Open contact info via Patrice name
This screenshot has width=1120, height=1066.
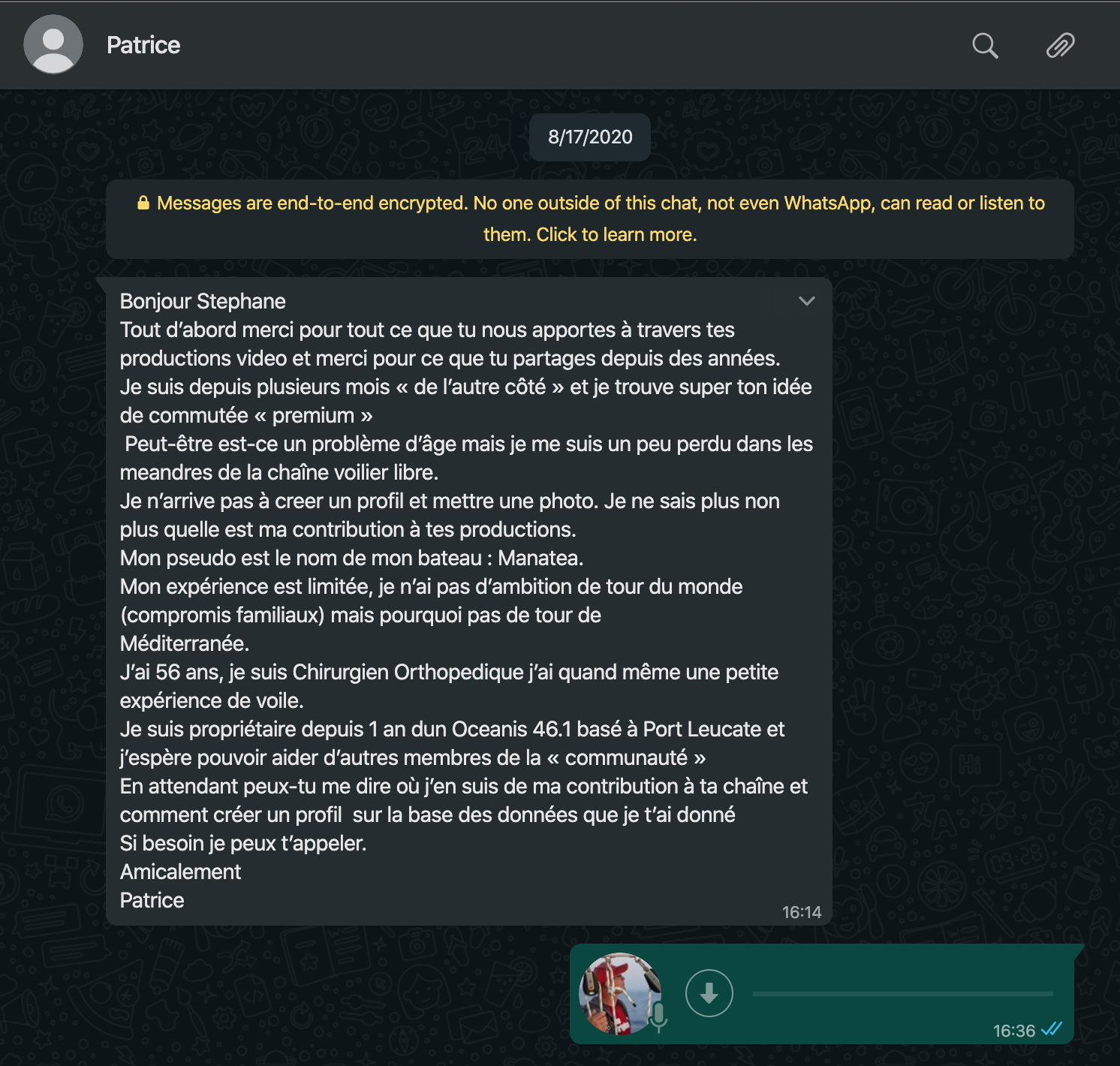143,45
